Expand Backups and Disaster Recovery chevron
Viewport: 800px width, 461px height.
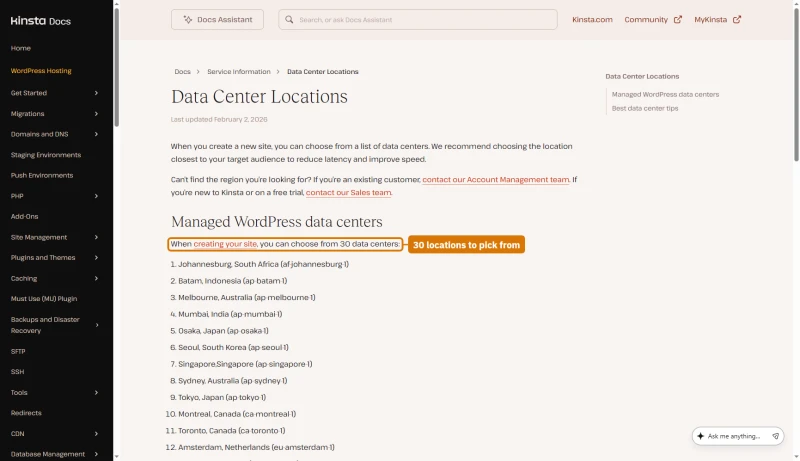pos(97,325)
